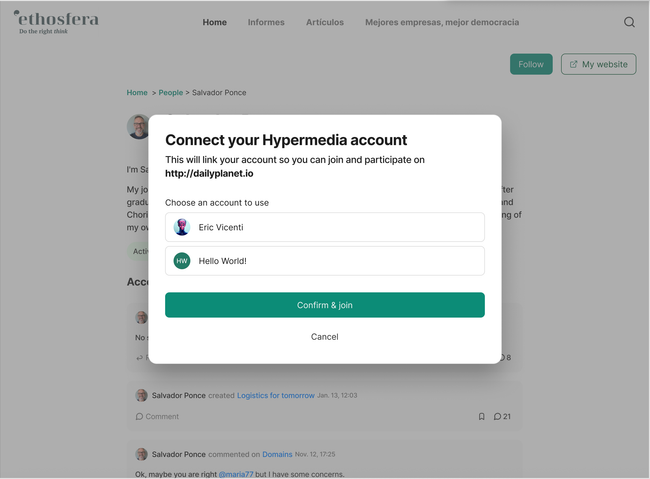Click the bookmark icon on Logistics post
Screen dimensions: 650x479
coord(481,417)
